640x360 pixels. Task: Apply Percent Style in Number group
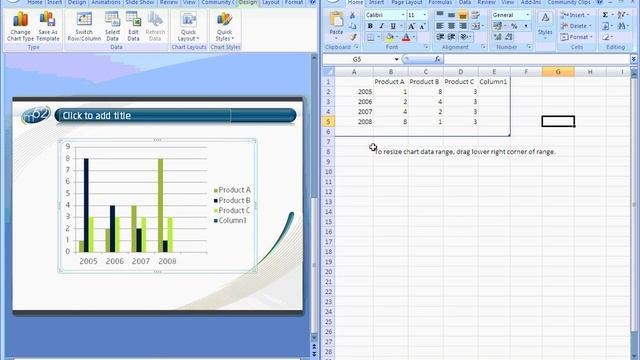pos(514,26)
